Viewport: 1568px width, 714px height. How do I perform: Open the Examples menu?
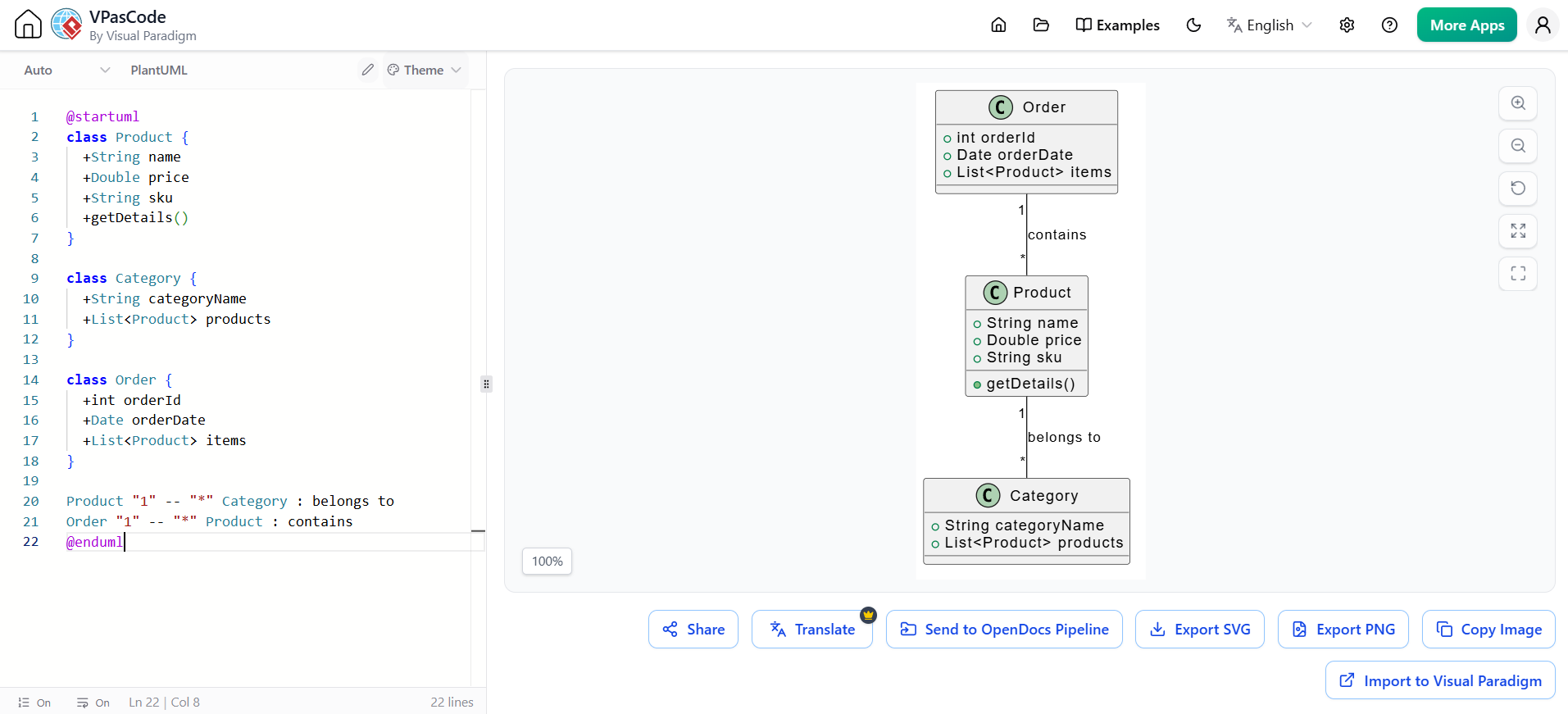[x=1117, y=25]
